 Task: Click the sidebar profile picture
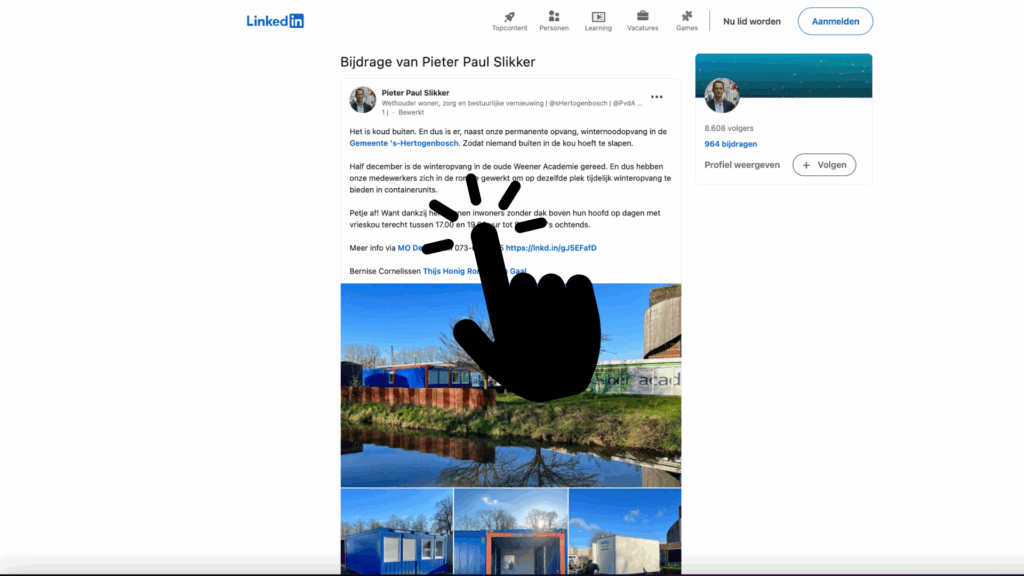pyautogui.click(x=721, y=96)
